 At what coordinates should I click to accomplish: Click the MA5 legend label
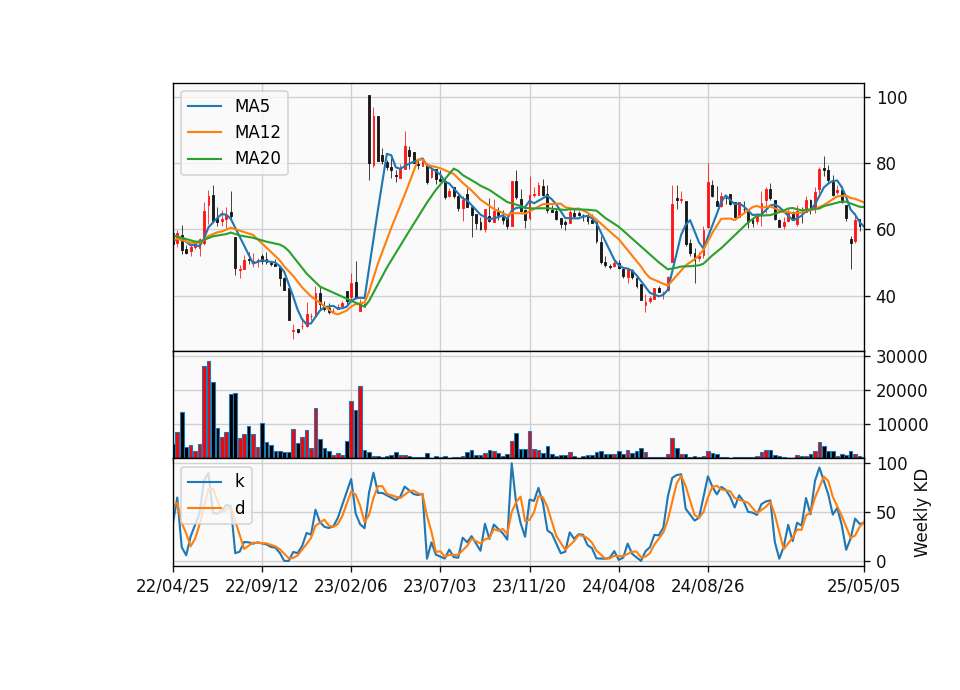[x=252, y=106]
